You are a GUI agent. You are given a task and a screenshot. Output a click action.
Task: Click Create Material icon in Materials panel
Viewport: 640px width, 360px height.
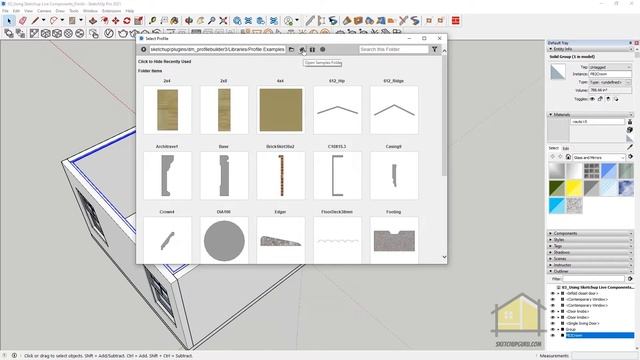click(630, 130)
